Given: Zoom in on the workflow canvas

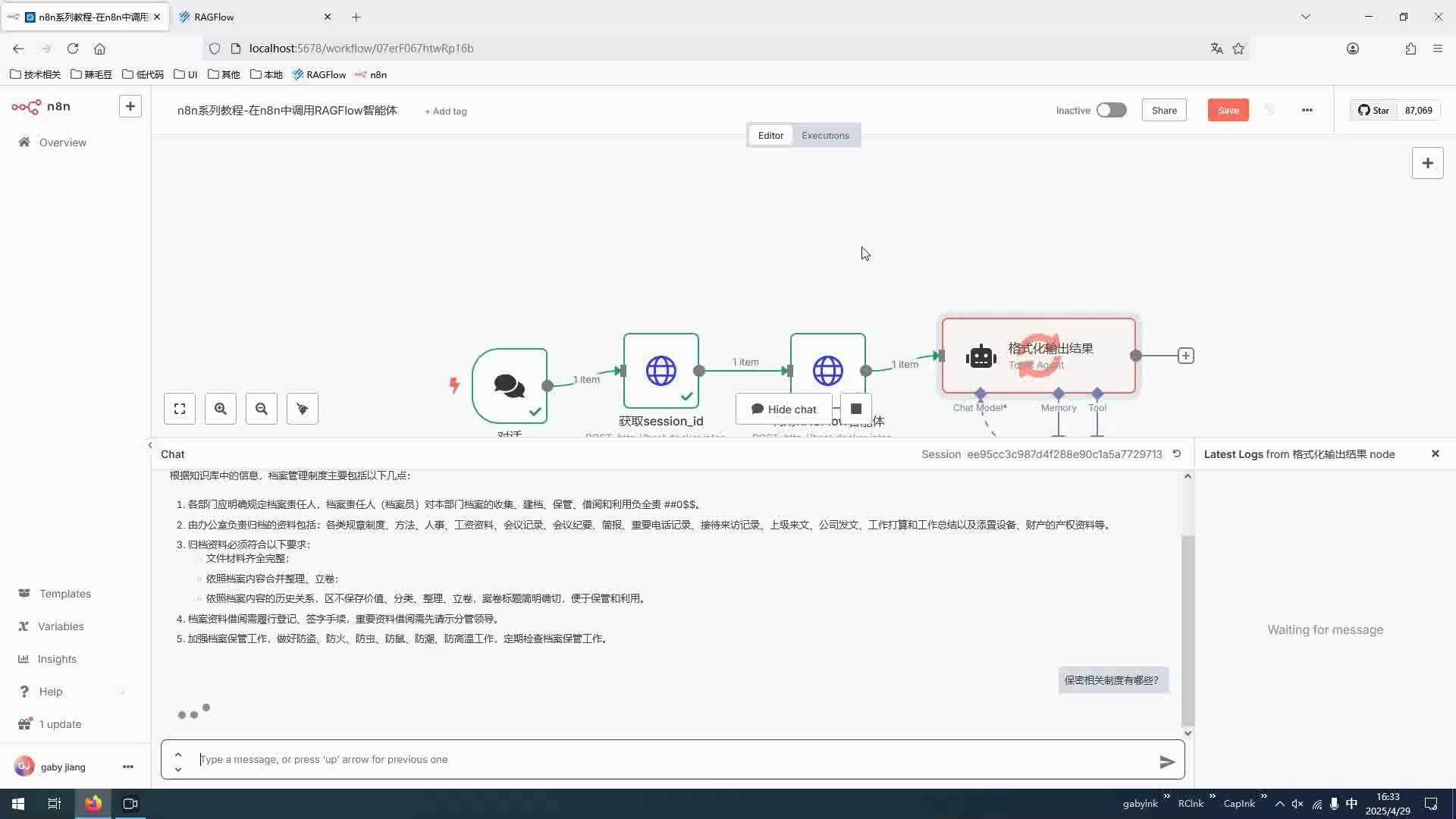Looking at the screenshot, I should 221,409.
